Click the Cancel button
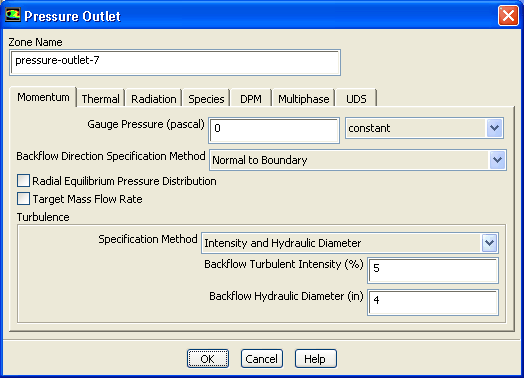524x378 pixels. click(x=262, y=359)
